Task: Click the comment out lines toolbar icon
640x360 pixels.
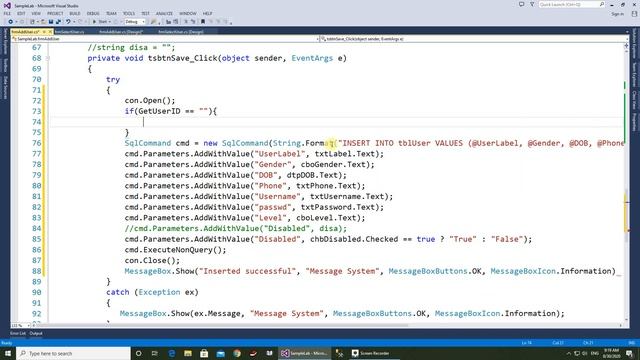Action: click(186, 22)
